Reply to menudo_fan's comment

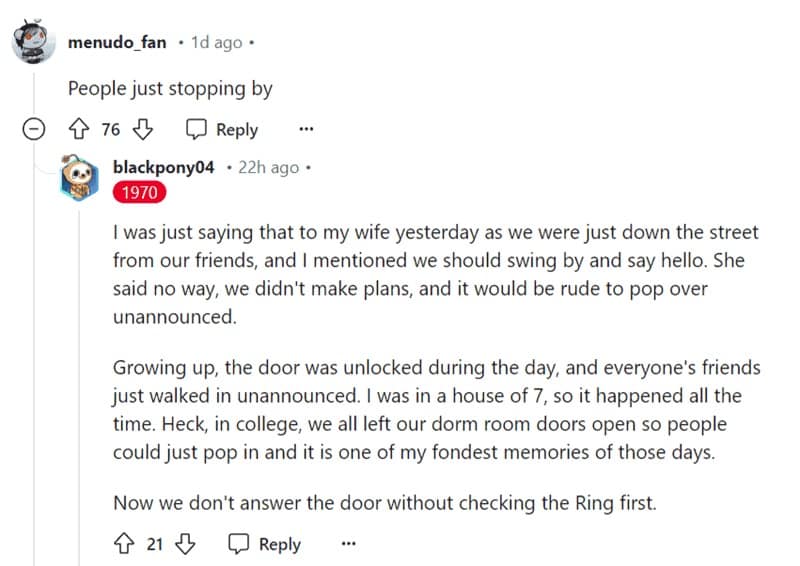click(x=223, y=129)
